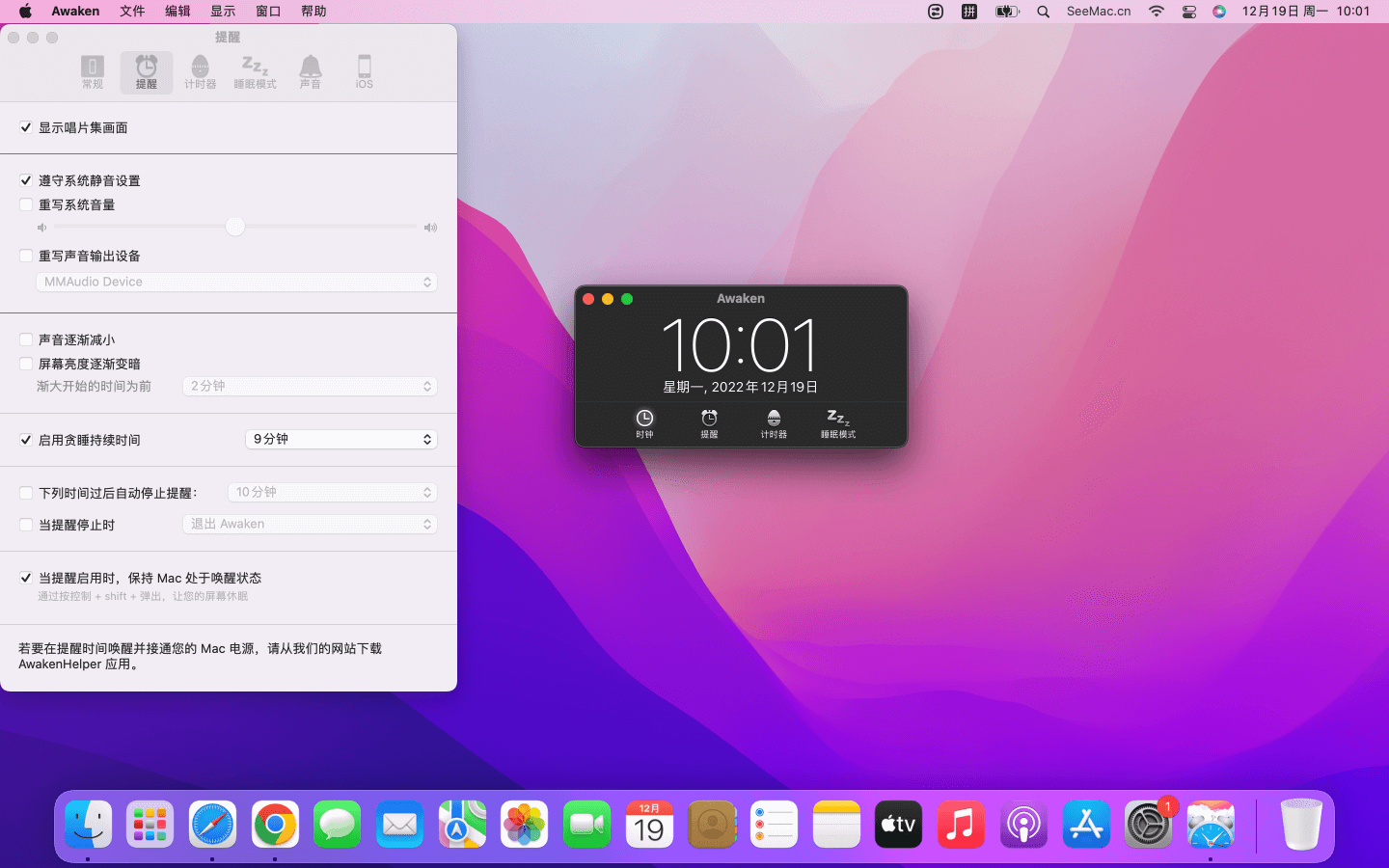The height and width of the screenshot is (868, 1389).
Task: Switch to the 声音 sound preferences
Action: coord(310,72)
